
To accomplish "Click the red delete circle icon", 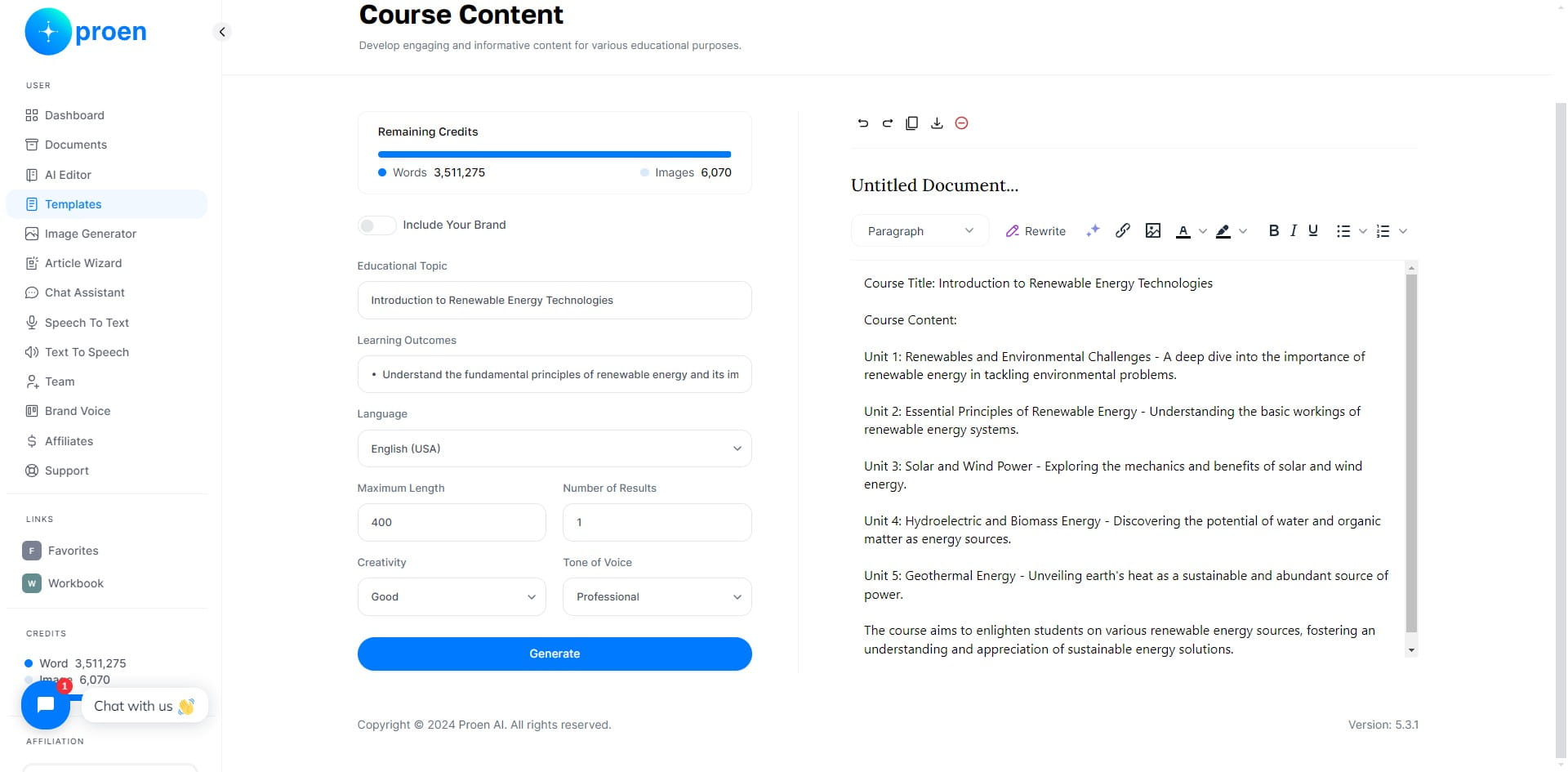I will coord(962,123).
